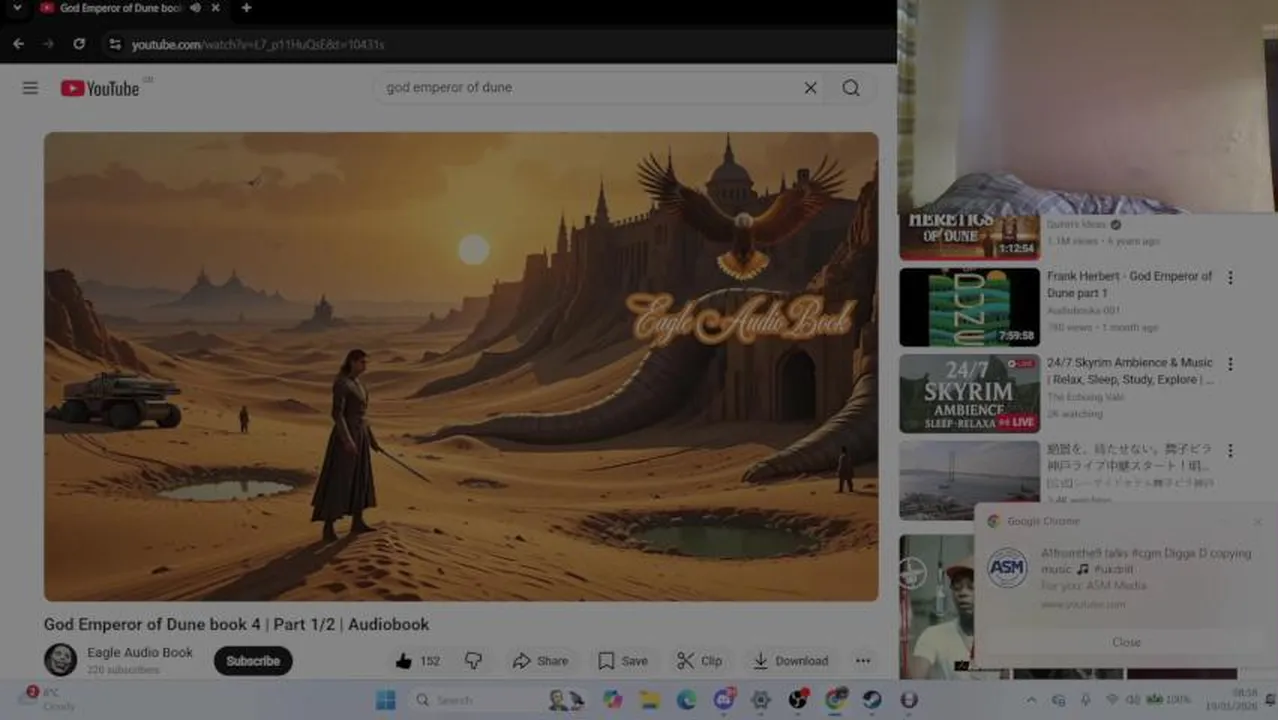
Task: Mute the tab using the speaker icon
Action: (x=195, y=8)
